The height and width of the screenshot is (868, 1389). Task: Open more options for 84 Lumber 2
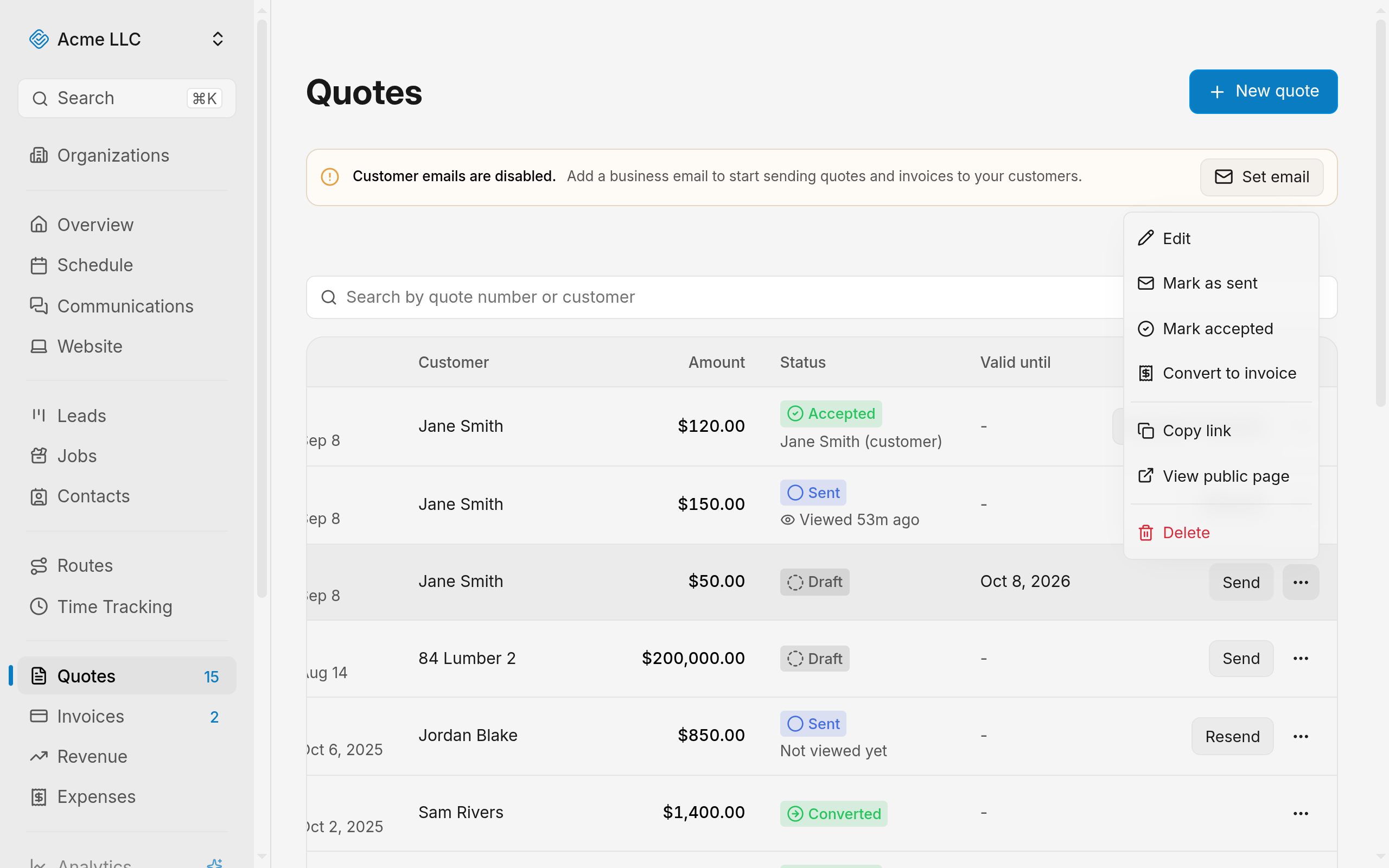(1301, 659)
